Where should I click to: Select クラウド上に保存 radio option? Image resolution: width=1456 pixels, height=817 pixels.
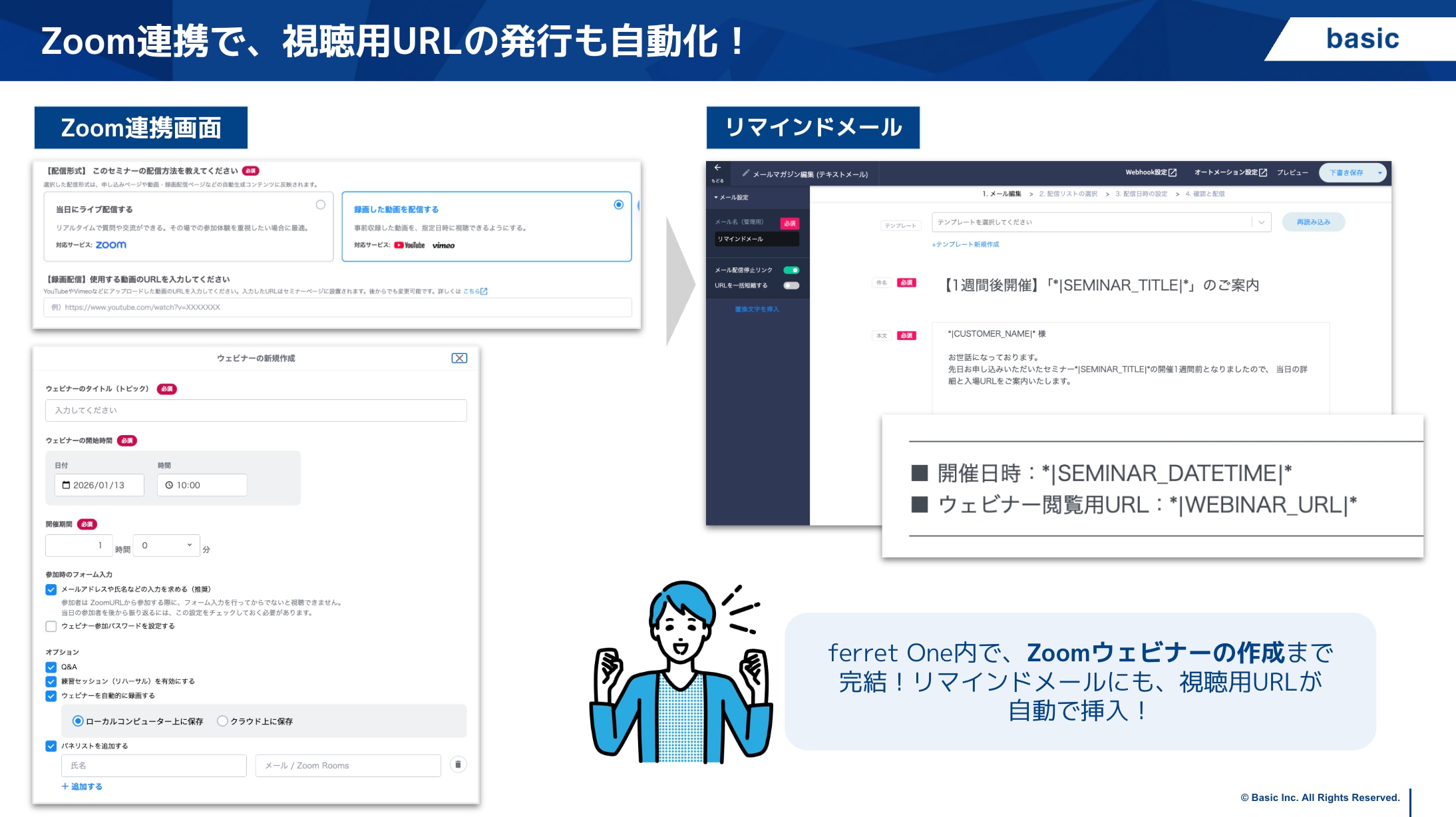(223, 721)
